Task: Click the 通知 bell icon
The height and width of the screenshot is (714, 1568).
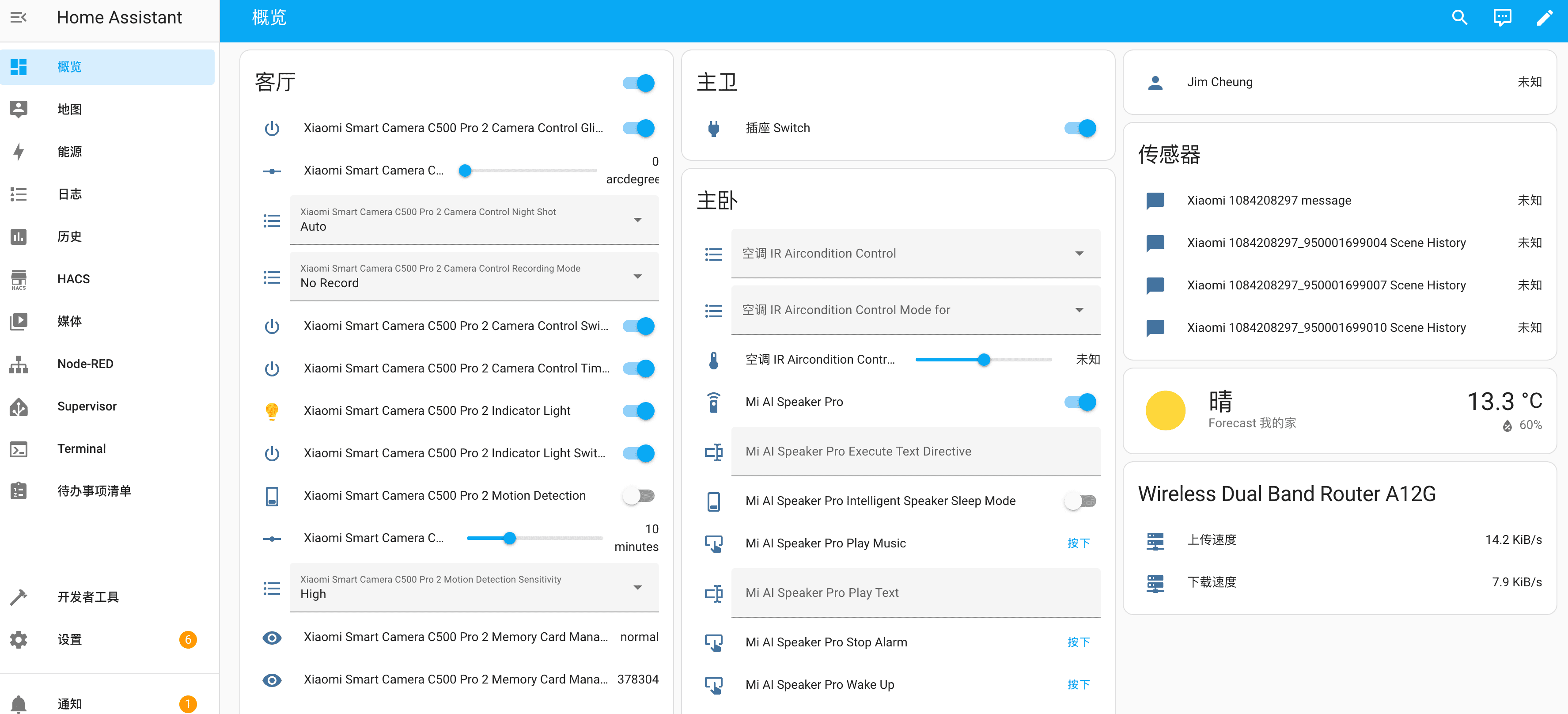Action: coord(19,704)
